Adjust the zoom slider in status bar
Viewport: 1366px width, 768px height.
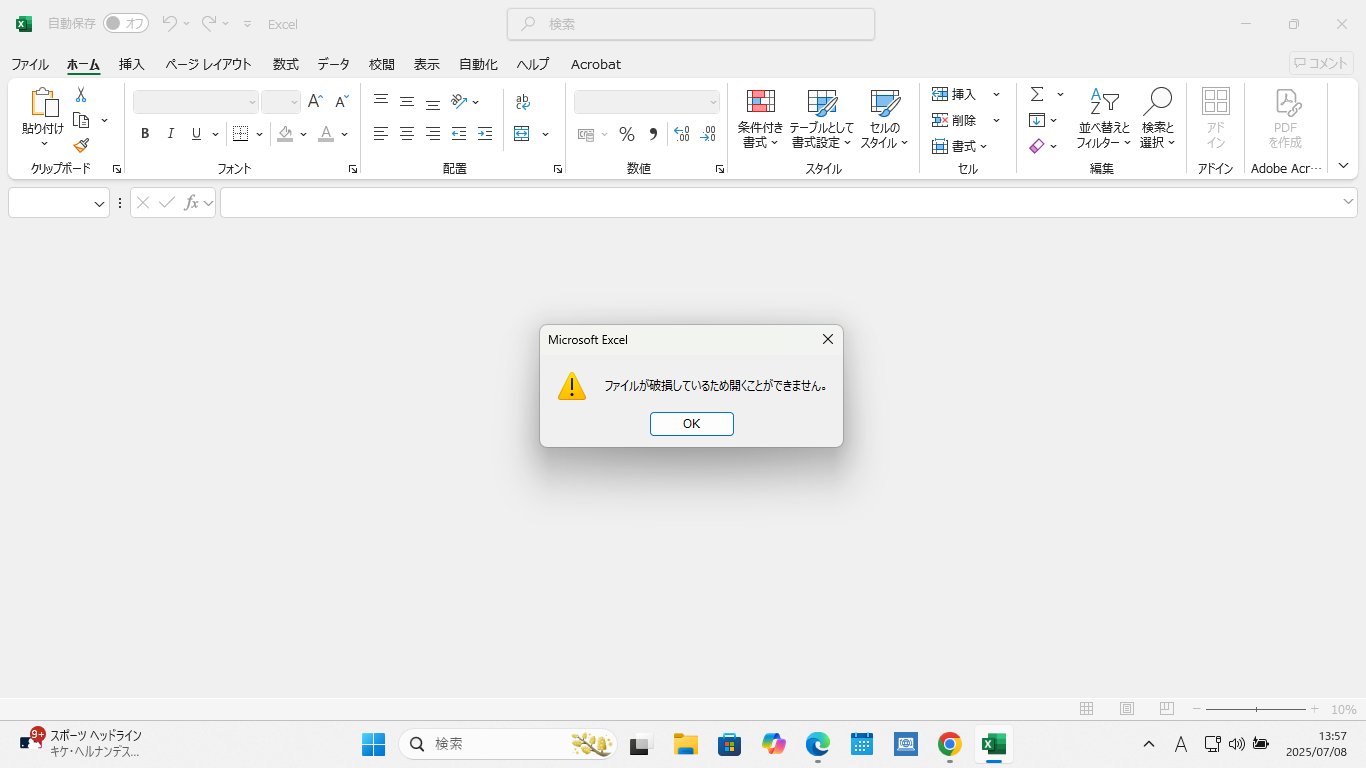tap(1257, 709)
